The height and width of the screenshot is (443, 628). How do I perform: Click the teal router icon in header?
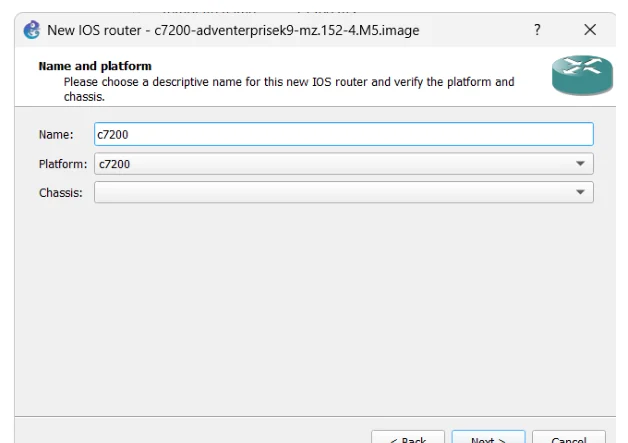pos(582,75)
